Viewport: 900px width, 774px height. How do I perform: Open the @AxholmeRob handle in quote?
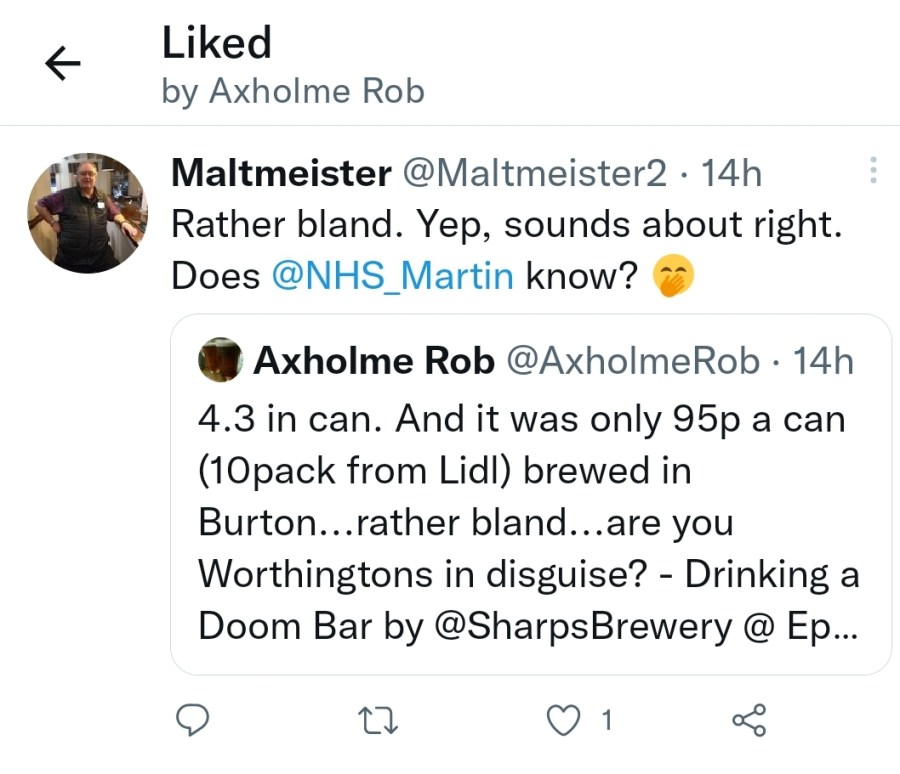point(634,360)
